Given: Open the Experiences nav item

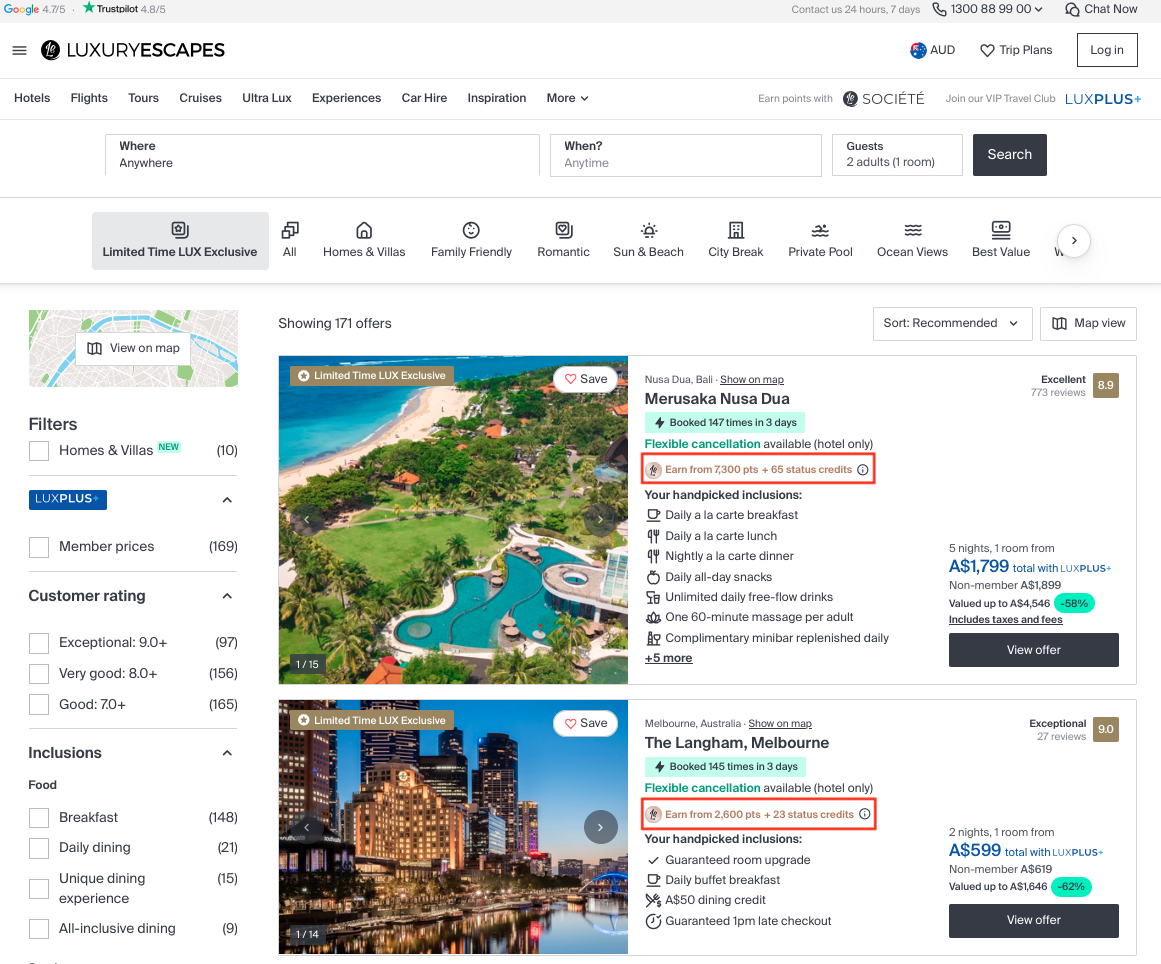Looking at the screenshot, I should pos(346,98).
